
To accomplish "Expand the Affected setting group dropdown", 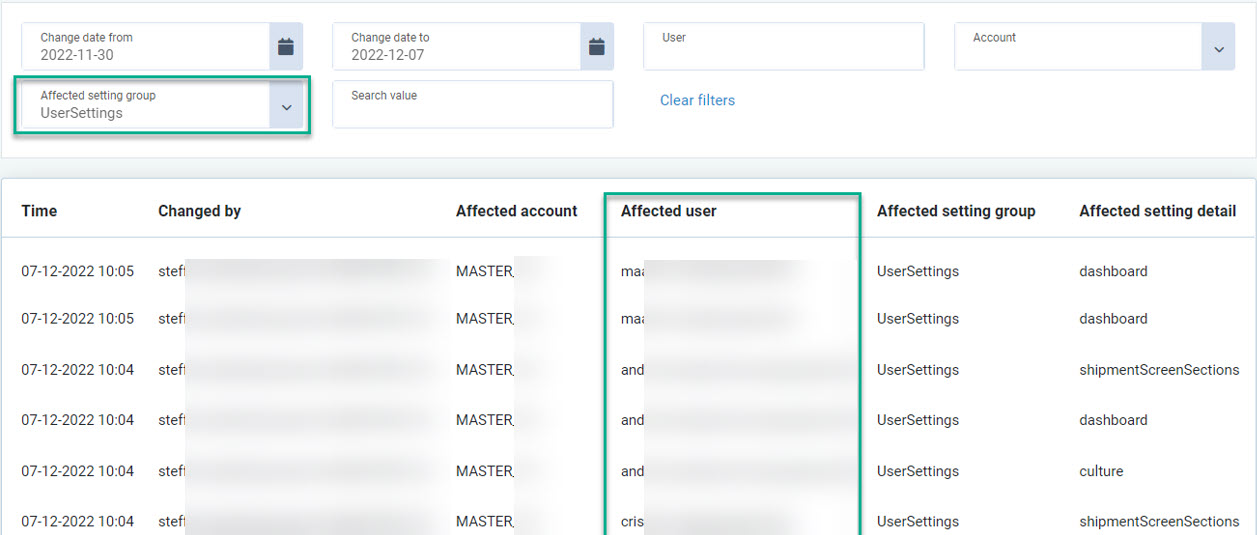I will 287,107.
